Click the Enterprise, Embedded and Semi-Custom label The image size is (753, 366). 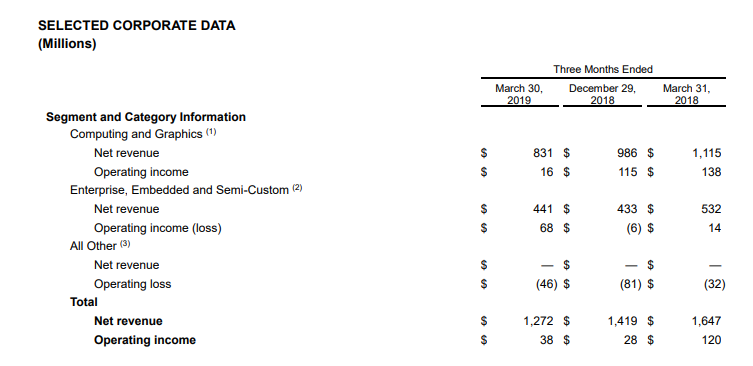(179, 190)
